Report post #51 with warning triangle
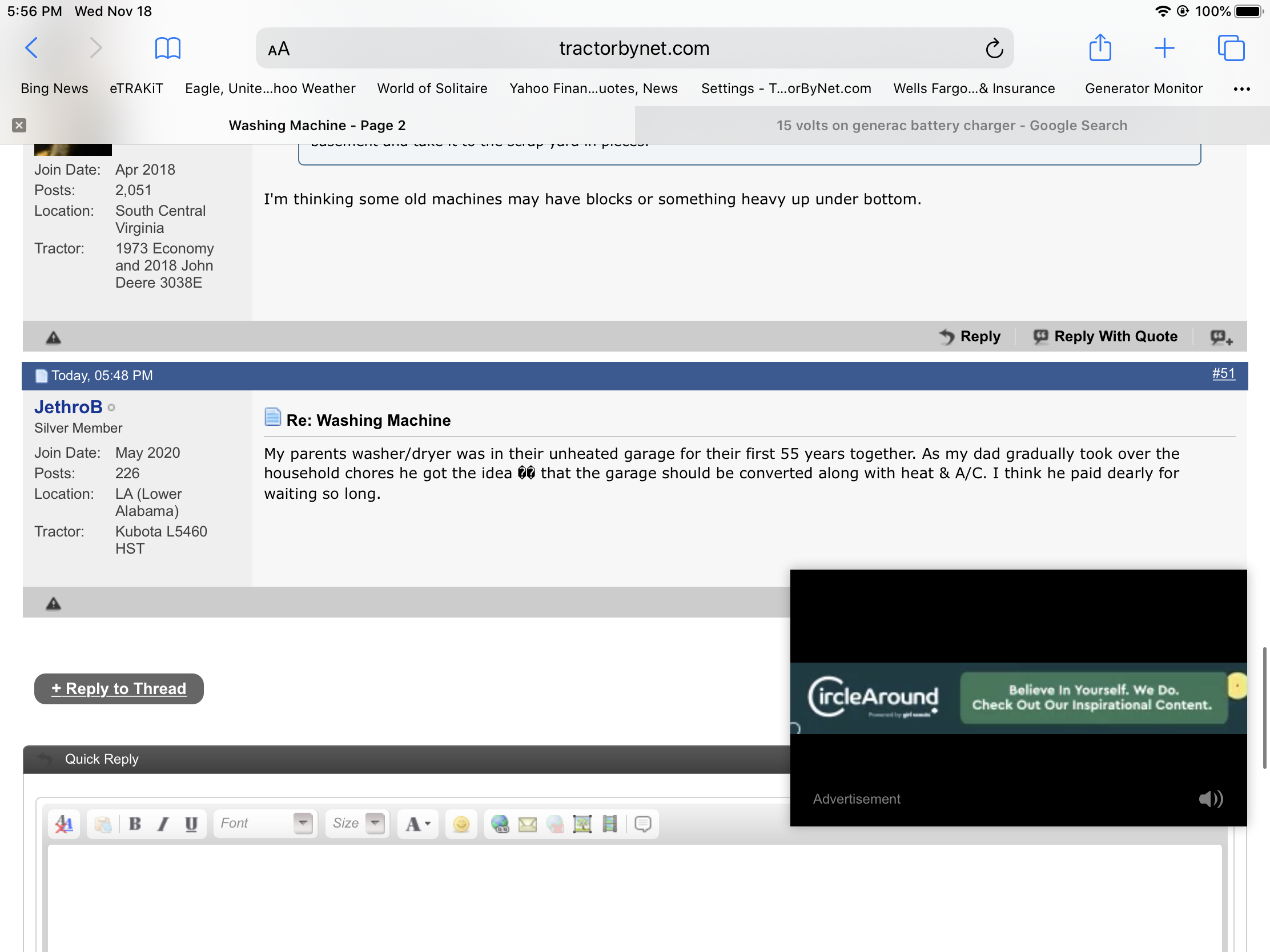This screenshot has width=1270, height=952. coord(54,603)
